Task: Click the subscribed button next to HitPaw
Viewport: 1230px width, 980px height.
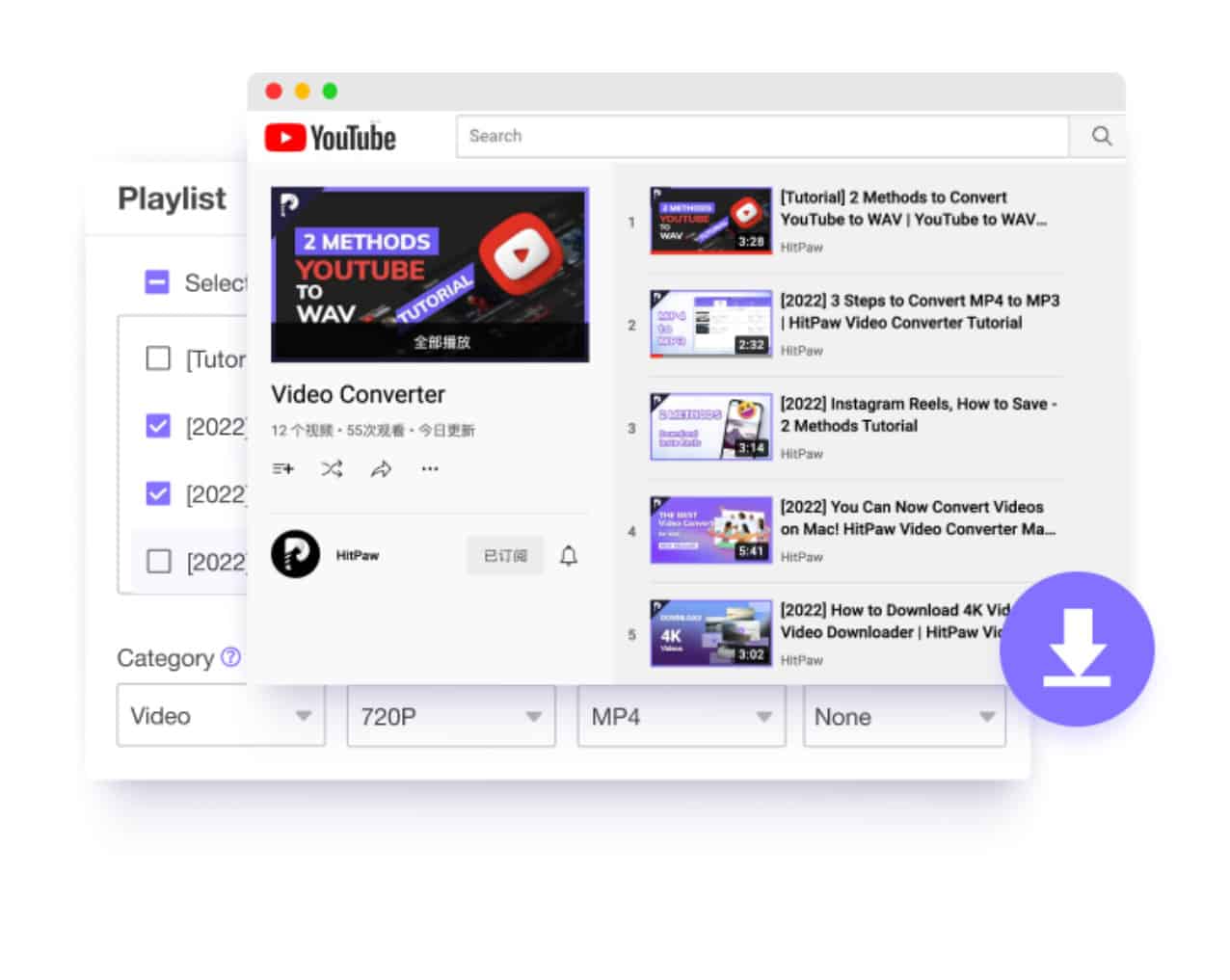Action: [505, 556]
